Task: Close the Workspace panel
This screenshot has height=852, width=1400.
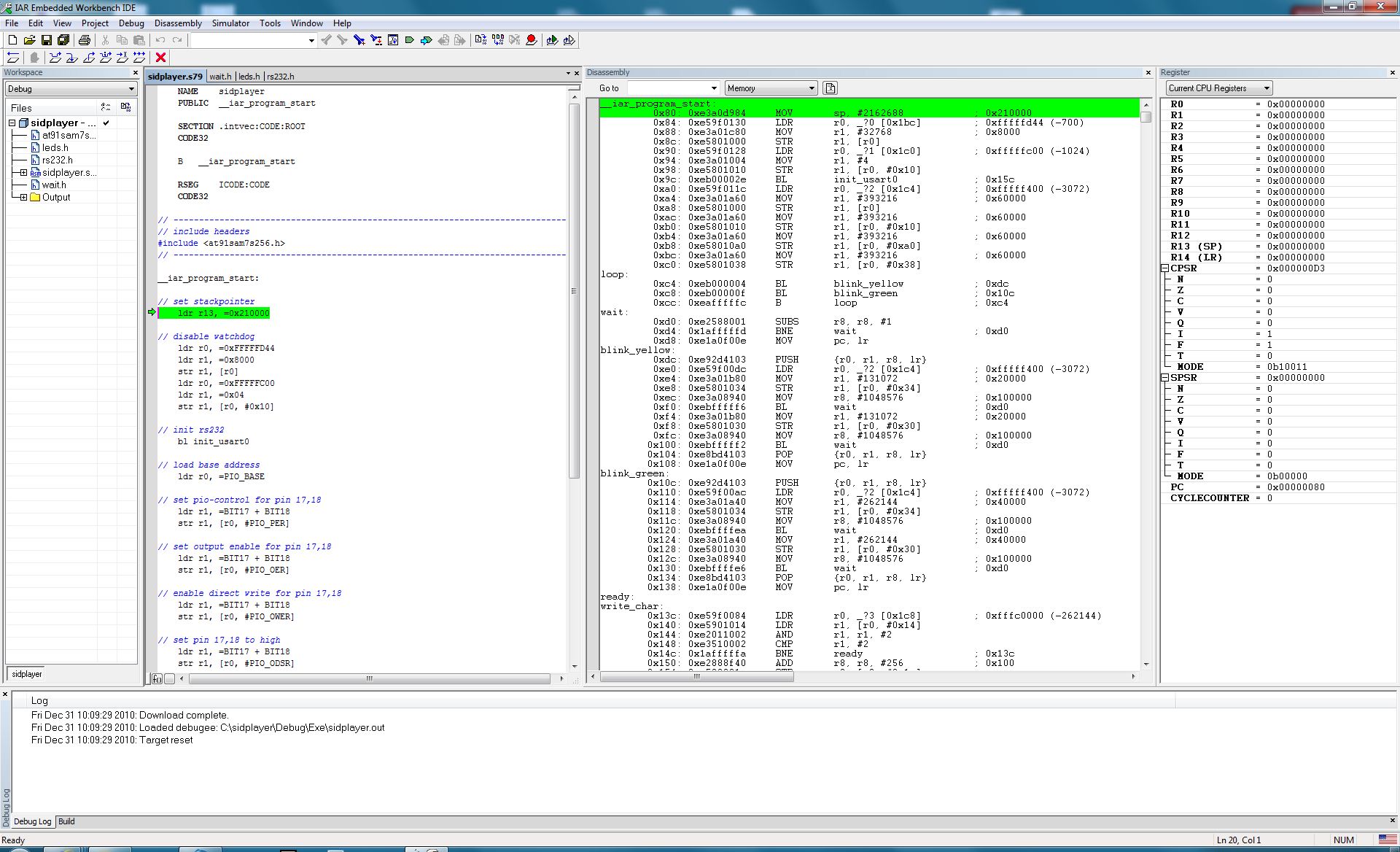Action: (136, 73)
